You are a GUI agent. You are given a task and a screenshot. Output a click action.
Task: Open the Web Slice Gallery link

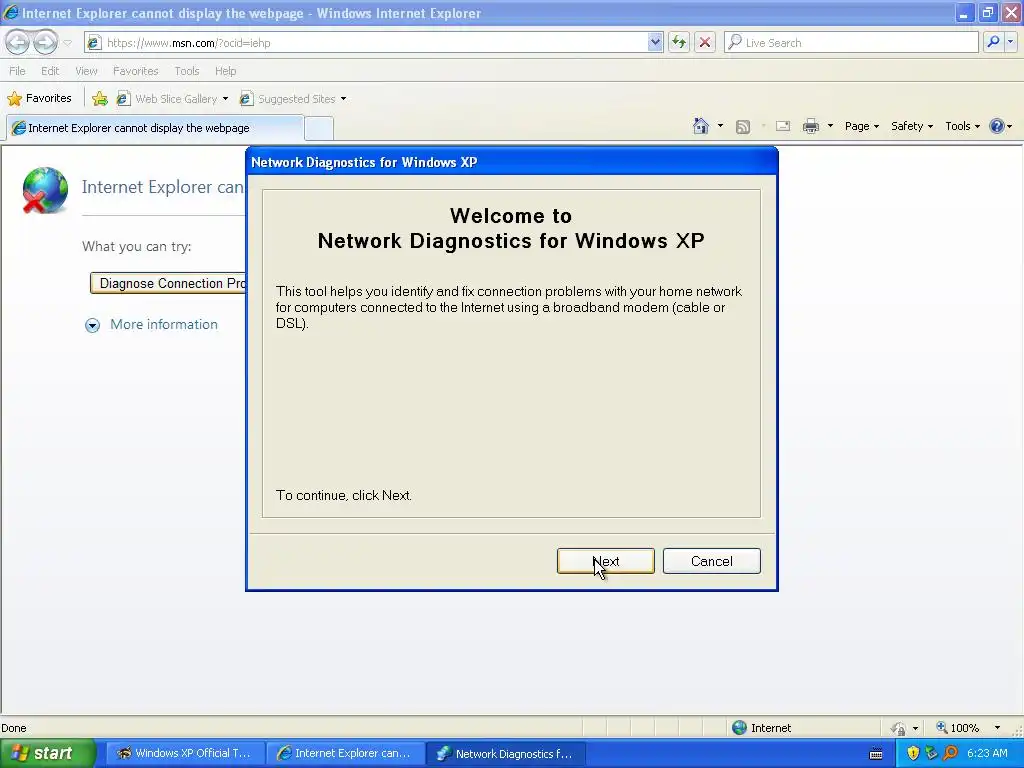(x=167, y=99)
